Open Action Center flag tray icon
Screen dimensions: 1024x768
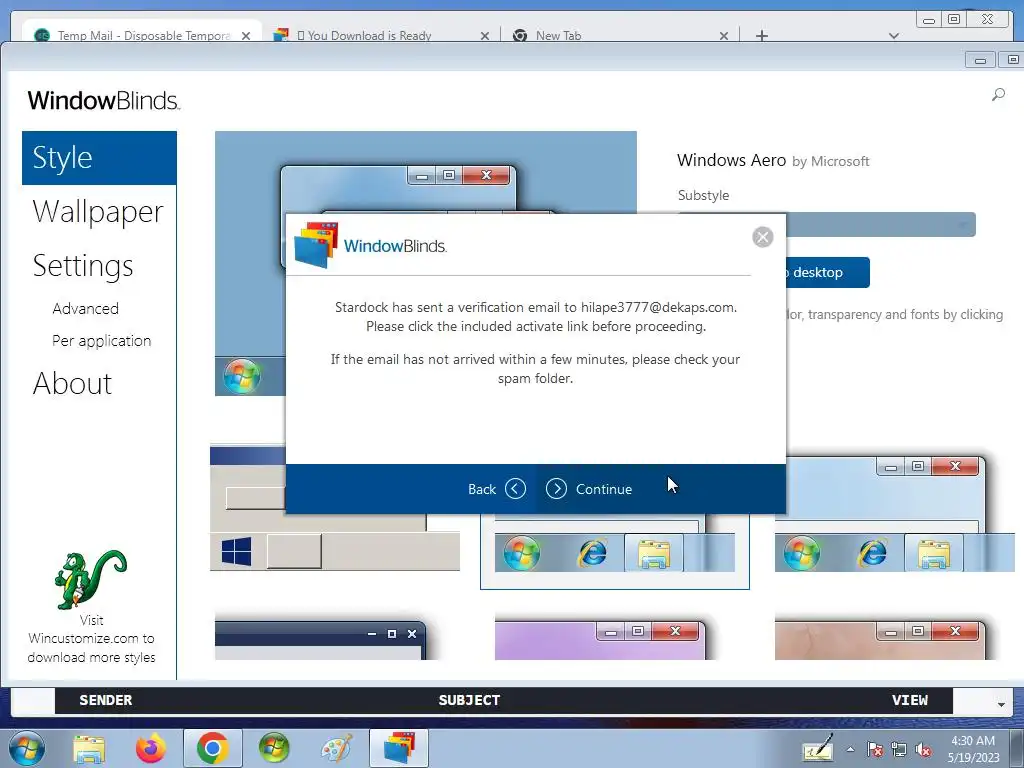(875, 749)
